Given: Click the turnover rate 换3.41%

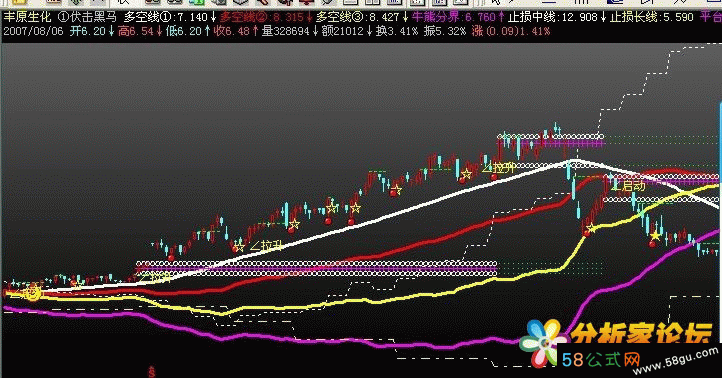Looking at the screenshot, I should 397,31.
